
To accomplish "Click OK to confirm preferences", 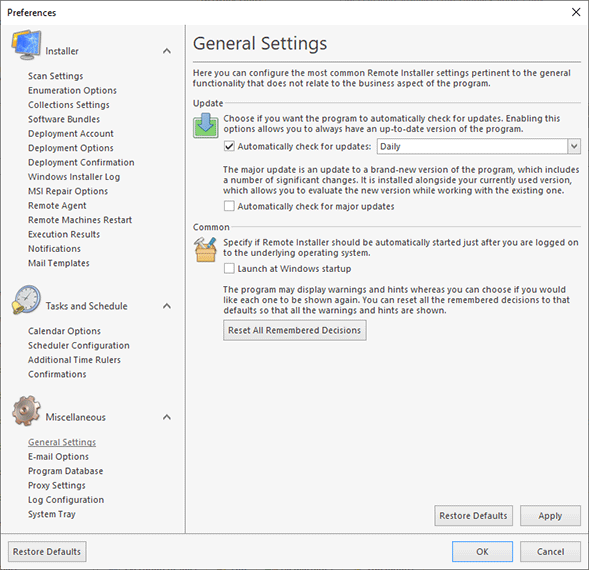I will click(482, 552).
